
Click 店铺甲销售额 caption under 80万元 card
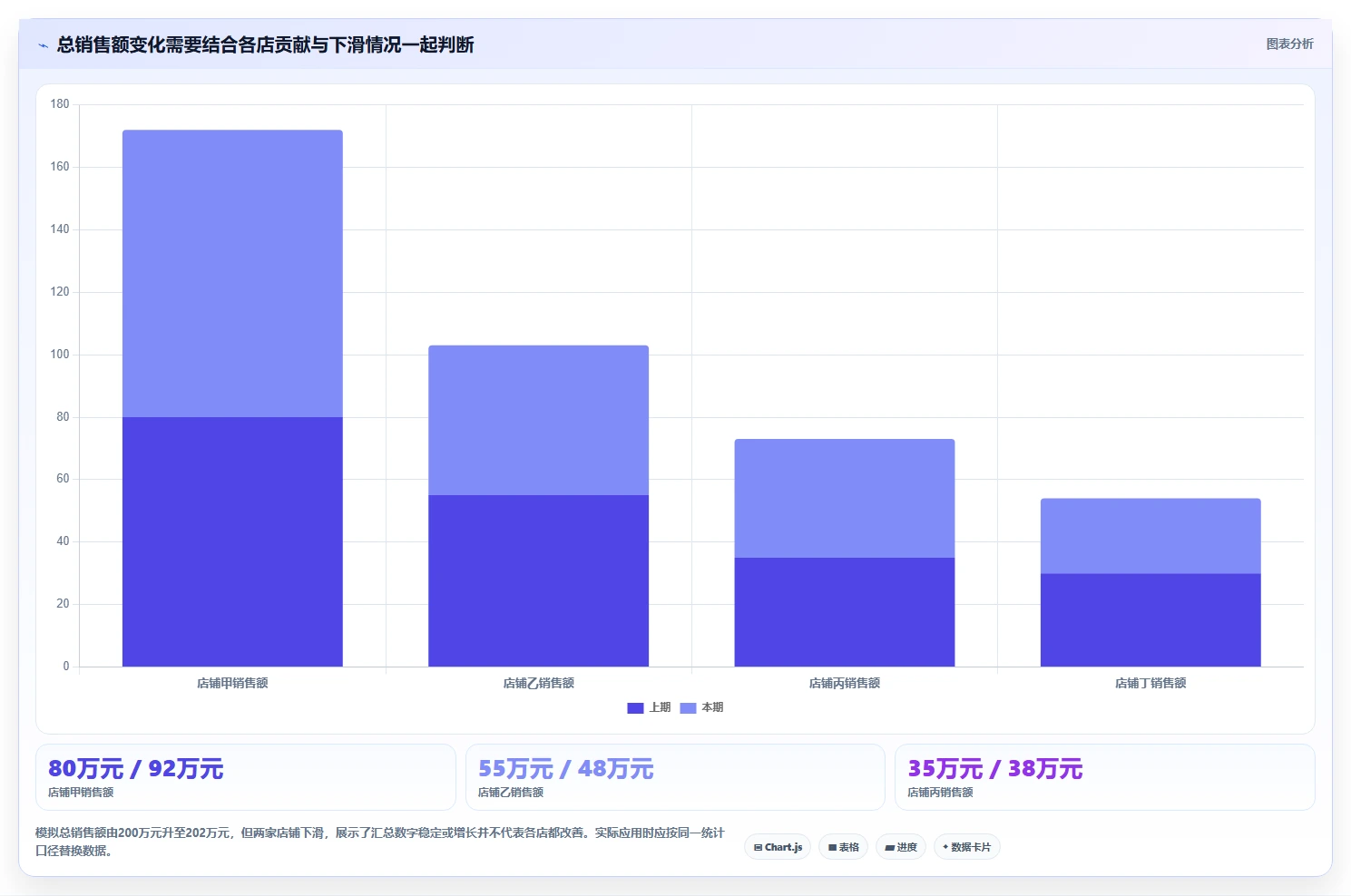[x=81, y=793]
